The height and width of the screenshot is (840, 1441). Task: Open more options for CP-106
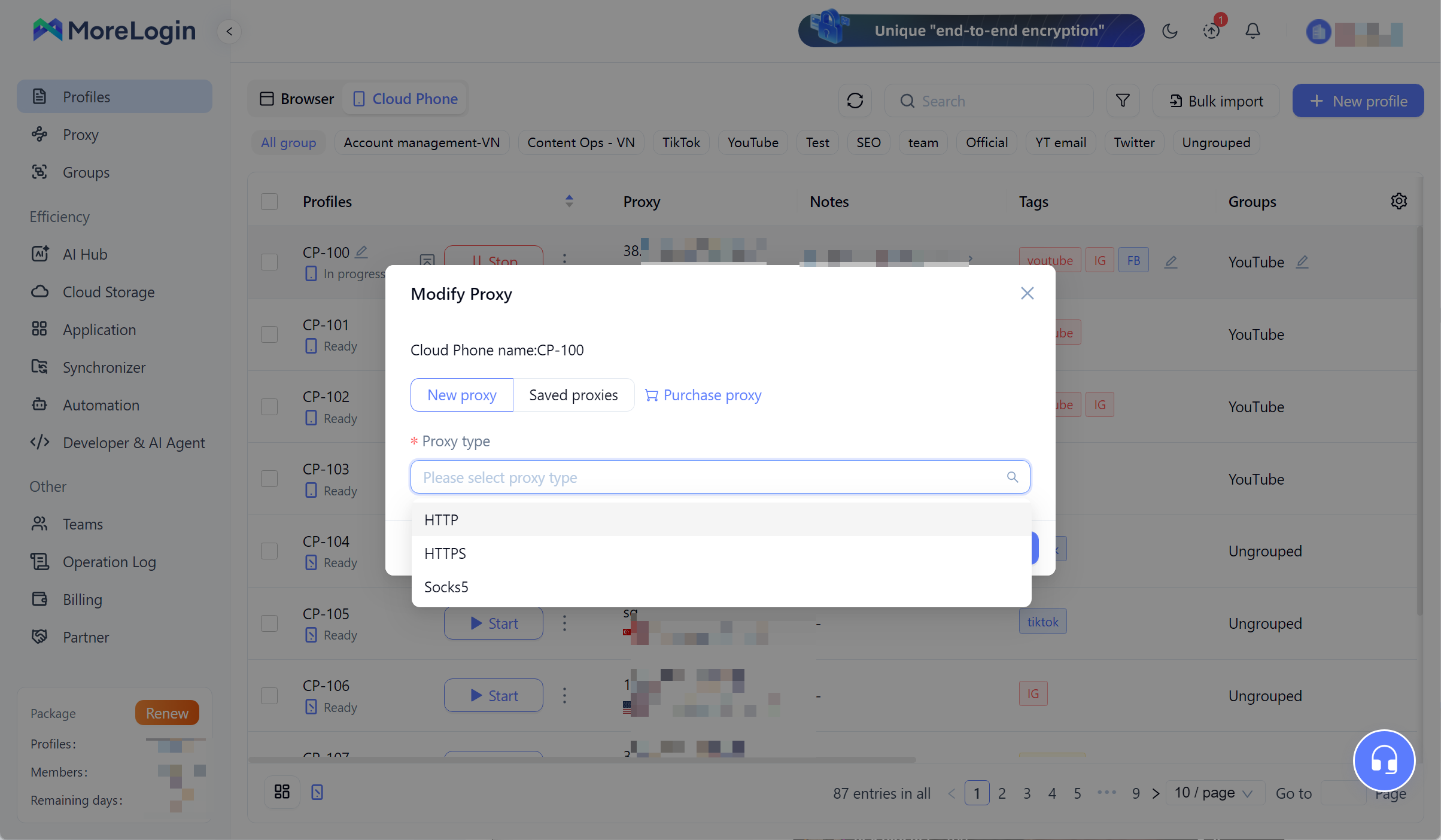point(564,695)
